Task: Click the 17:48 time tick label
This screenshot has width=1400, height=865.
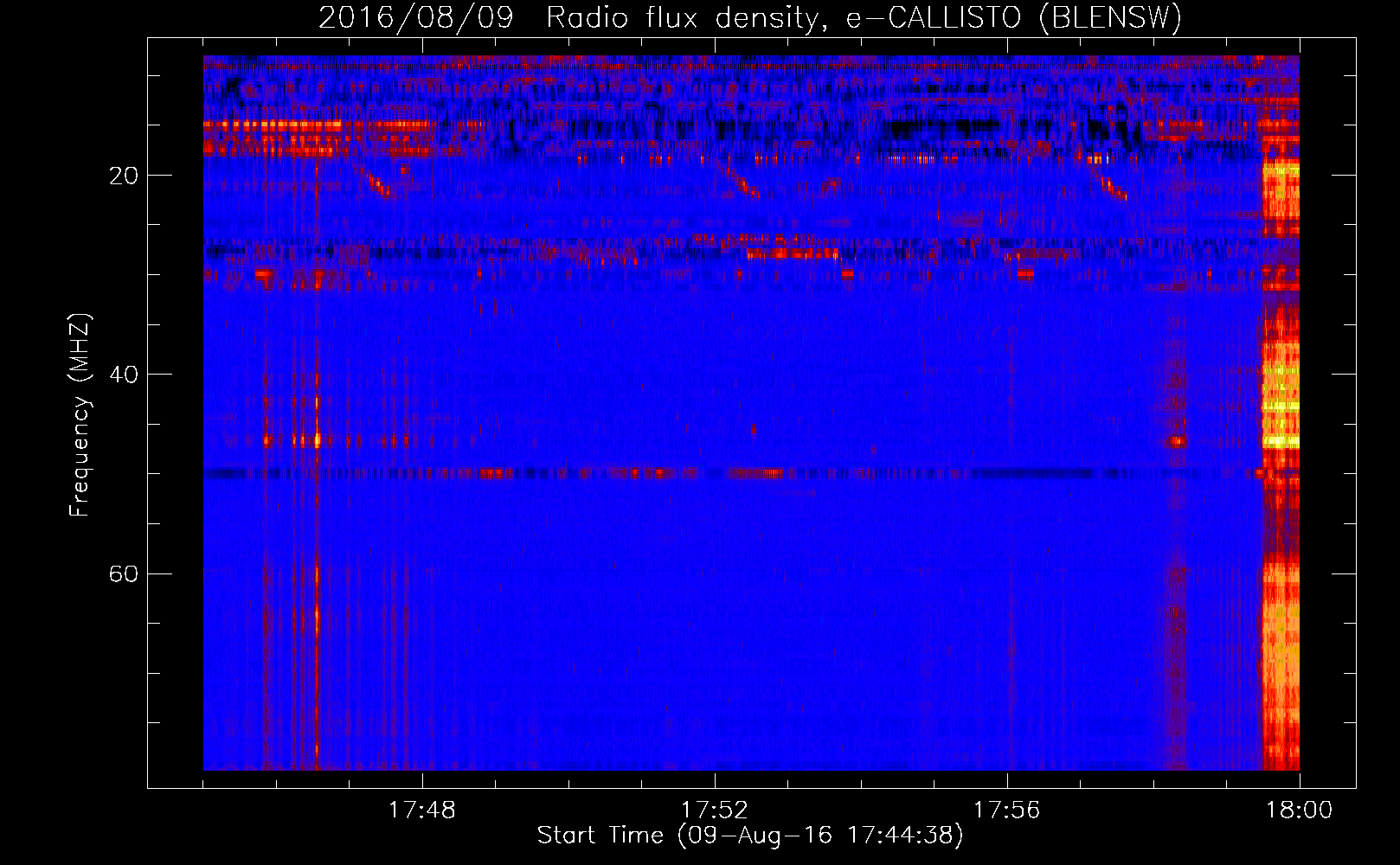Action: [422, 811]
